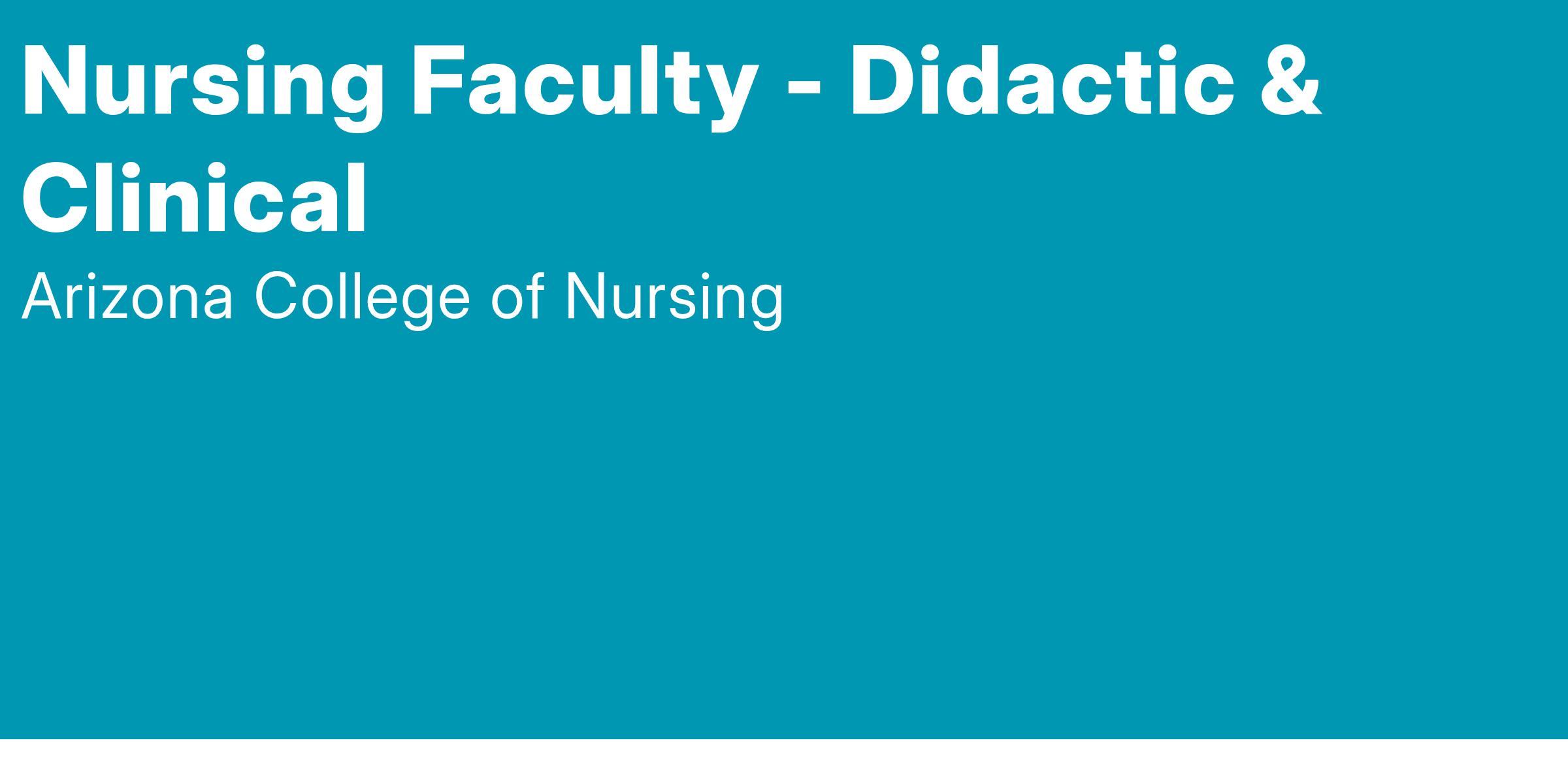This screenshot has width=1568, height=766.
Task: Click the letter "A" starting "Arizona"
Action: pos(42,297)
